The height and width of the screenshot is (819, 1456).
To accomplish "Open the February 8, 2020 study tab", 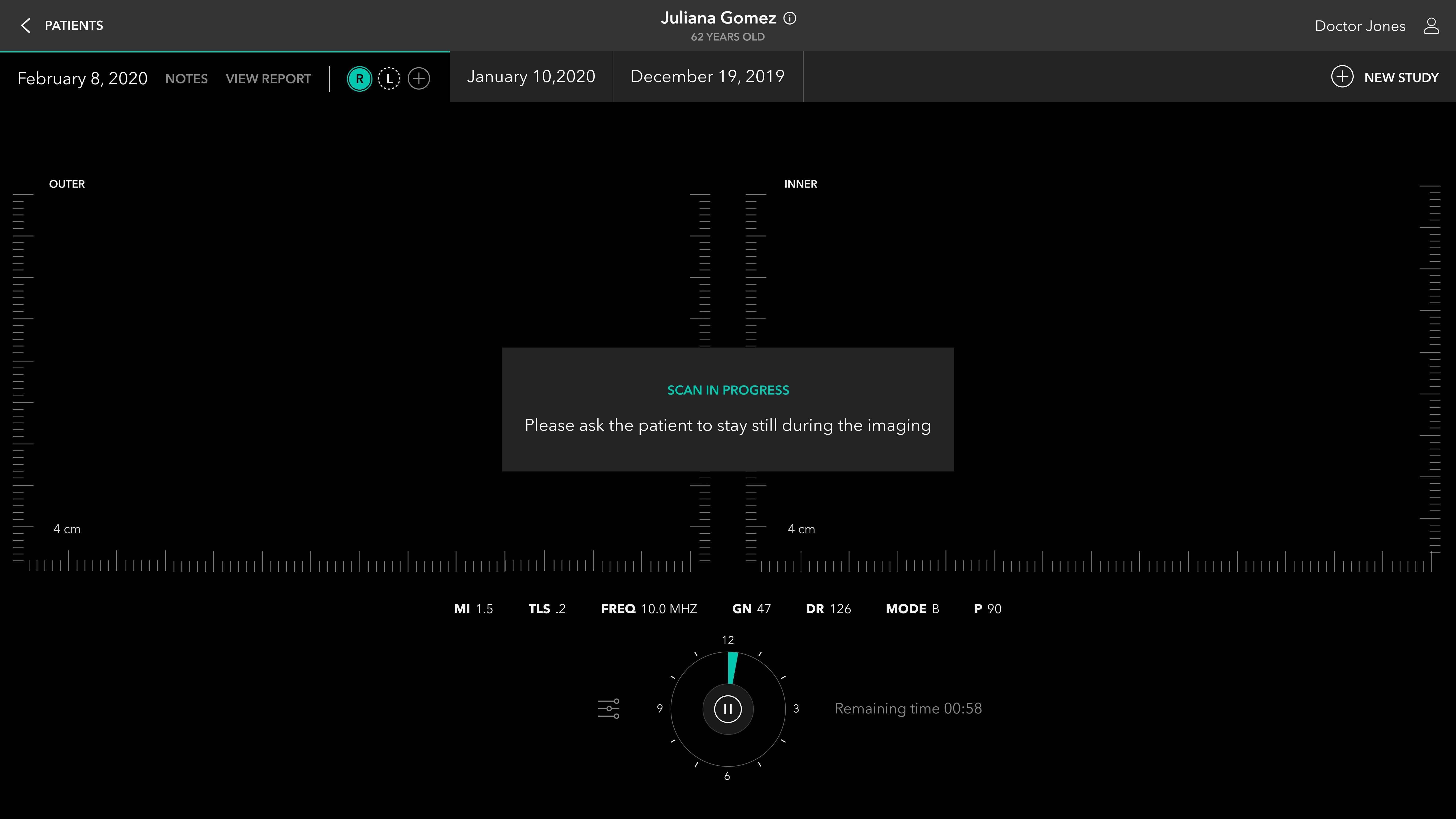I will (x=83, y=79).
